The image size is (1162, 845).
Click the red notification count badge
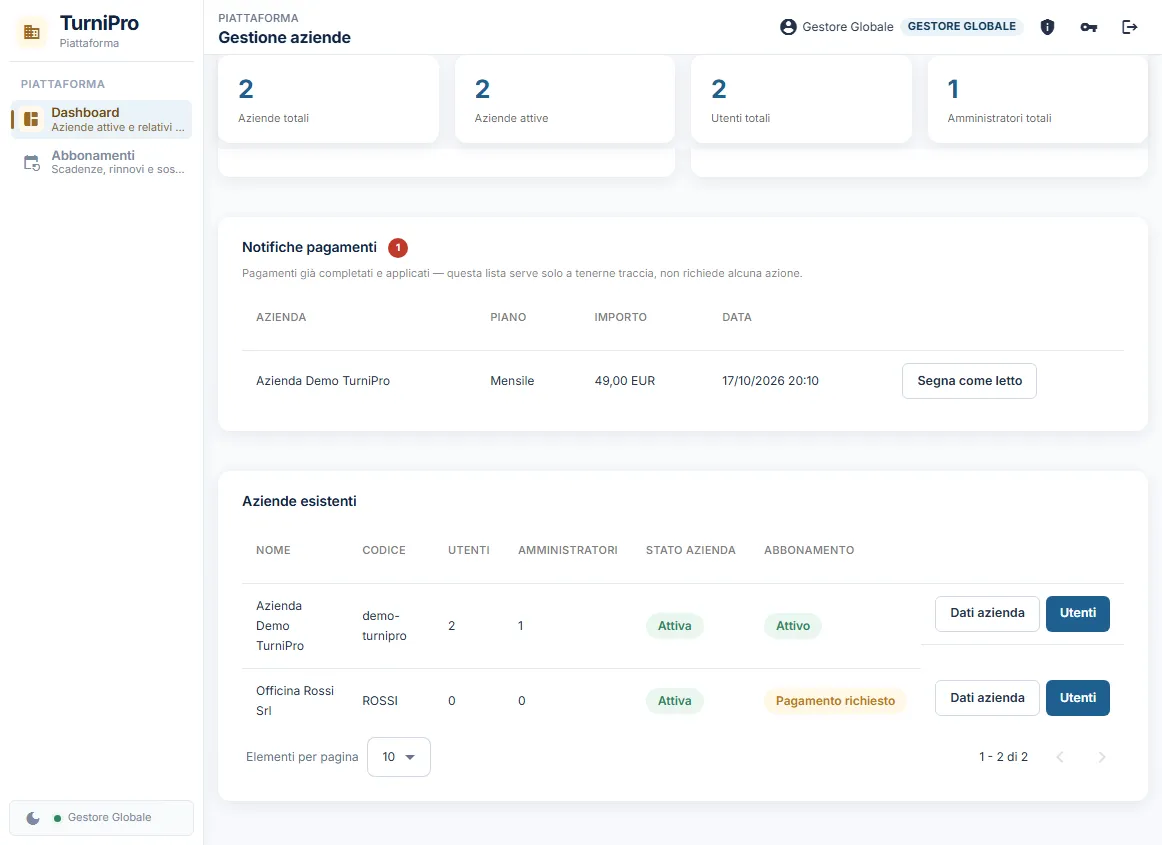tap(398, 248)
